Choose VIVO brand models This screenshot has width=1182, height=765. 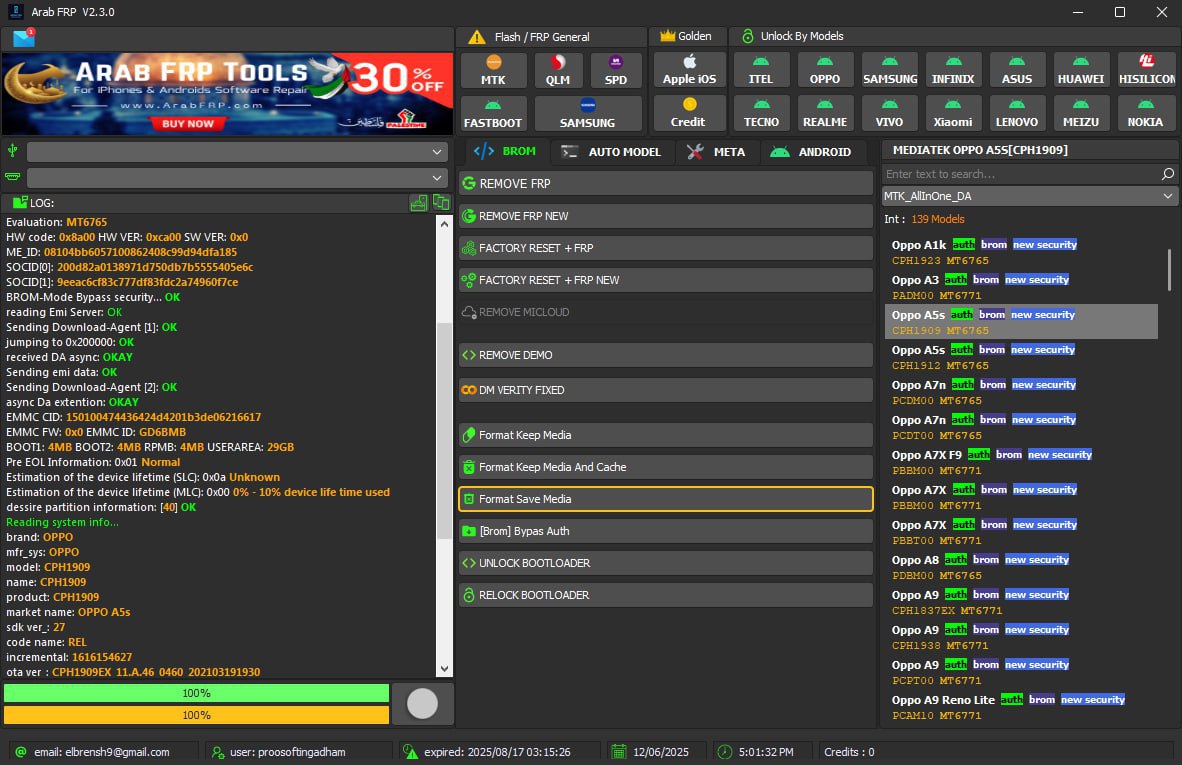[890, 112]
